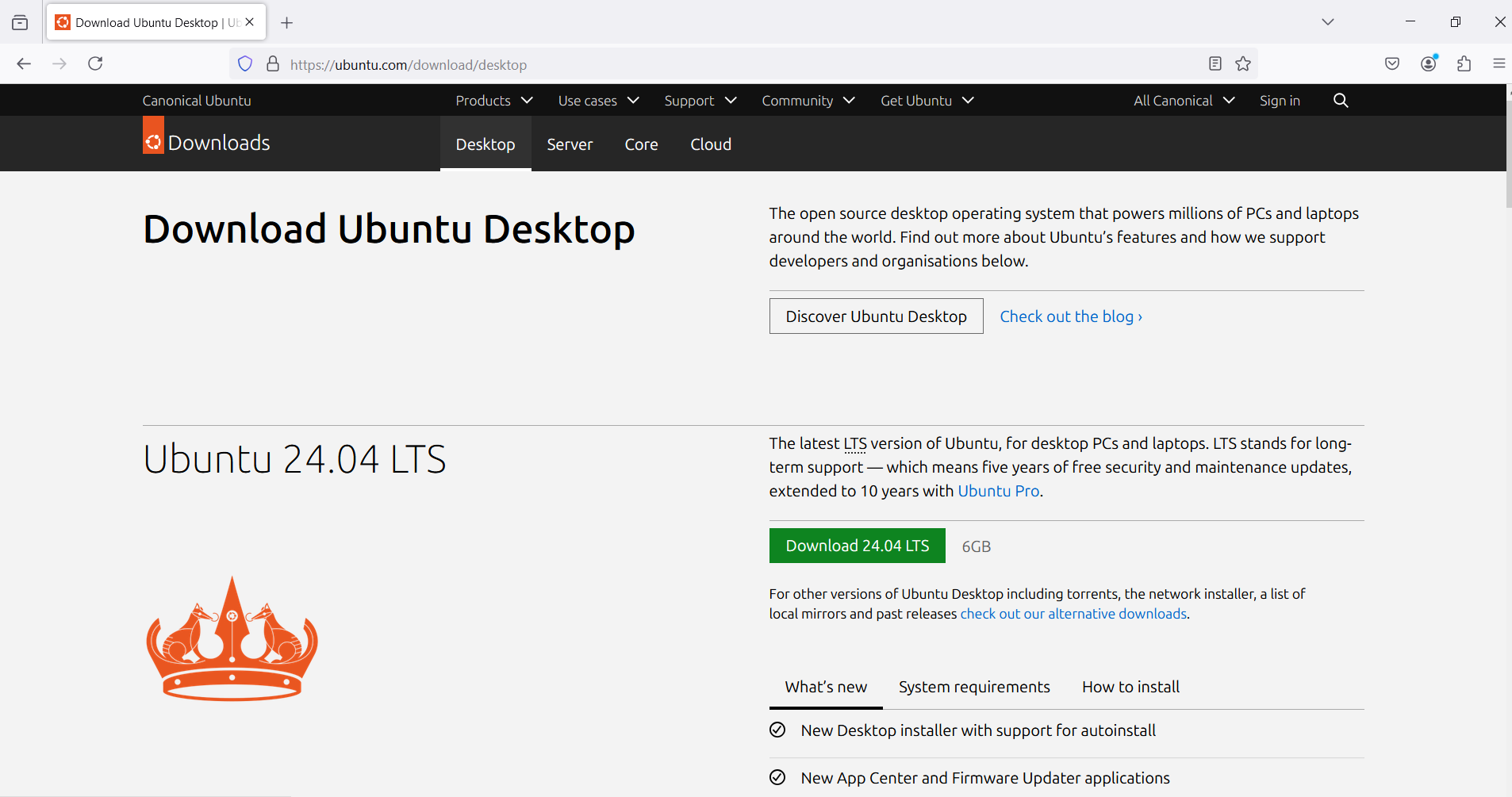Image resolution: width=1512 pixels, height=797 pixels.
Task: Expand the Get Ubuntu menu
Action: [927, 101]
